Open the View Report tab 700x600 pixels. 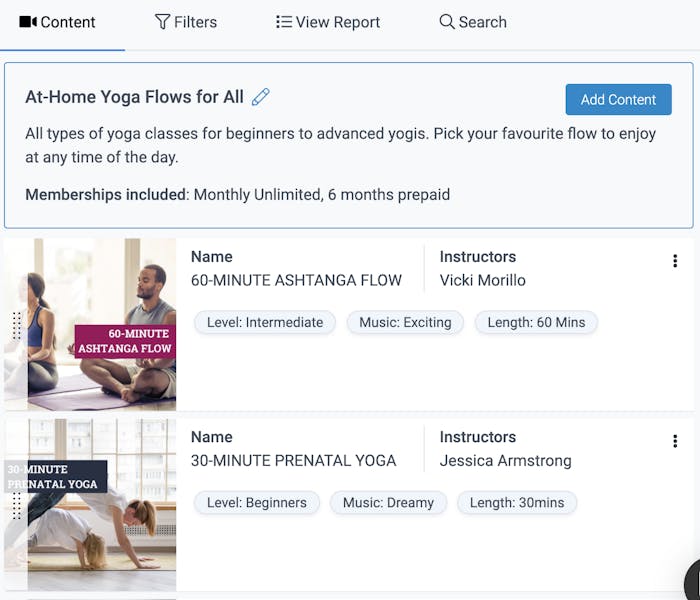(328, 22)
